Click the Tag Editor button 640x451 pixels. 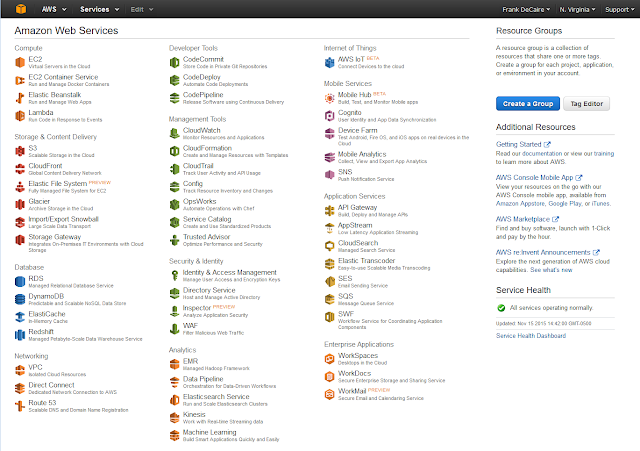click(x=587, y=104)
